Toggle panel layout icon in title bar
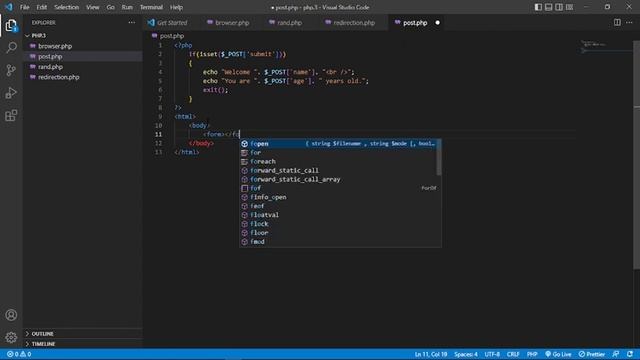This screenshot has height=360, width=640. [x=549, y=7]
